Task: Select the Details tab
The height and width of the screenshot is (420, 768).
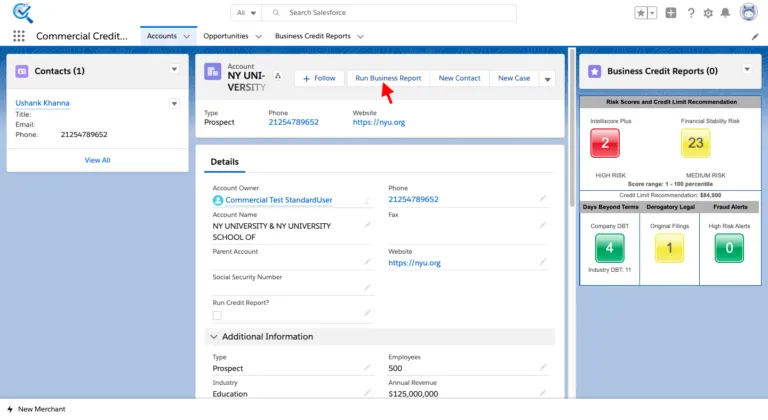Action: 224,162
